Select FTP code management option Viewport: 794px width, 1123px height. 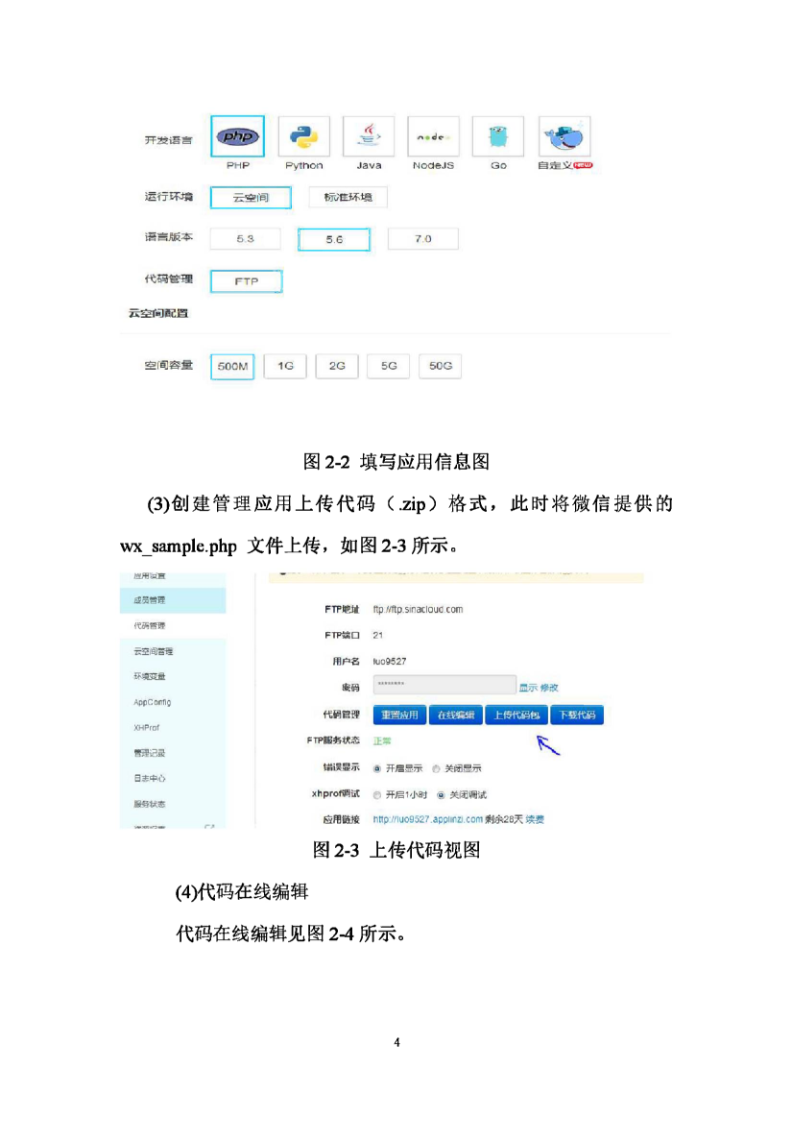point(246,281)
